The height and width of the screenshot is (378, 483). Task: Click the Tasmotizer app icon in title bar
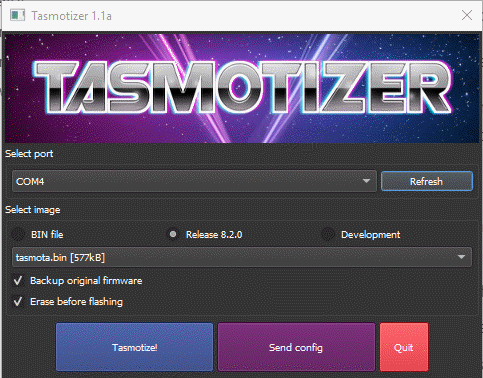[x=17, y=15]
